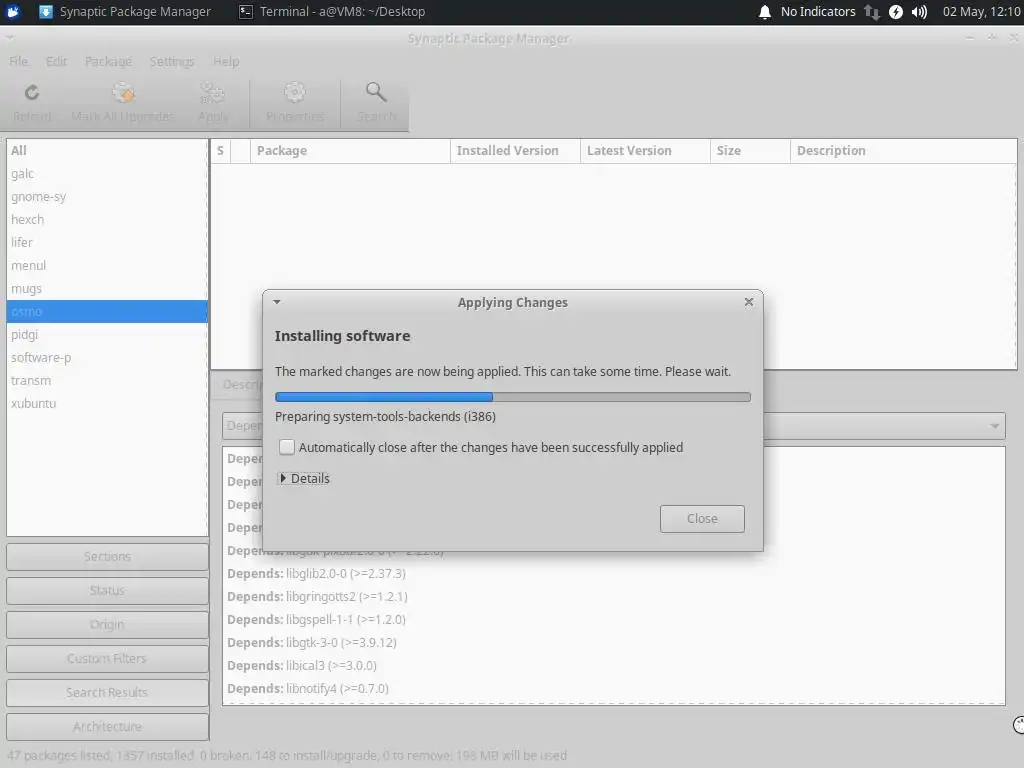Open Synaptic window menu arrow in titlebar
The width and height of the screenshot is (1024, 768).
pos(9,39)
